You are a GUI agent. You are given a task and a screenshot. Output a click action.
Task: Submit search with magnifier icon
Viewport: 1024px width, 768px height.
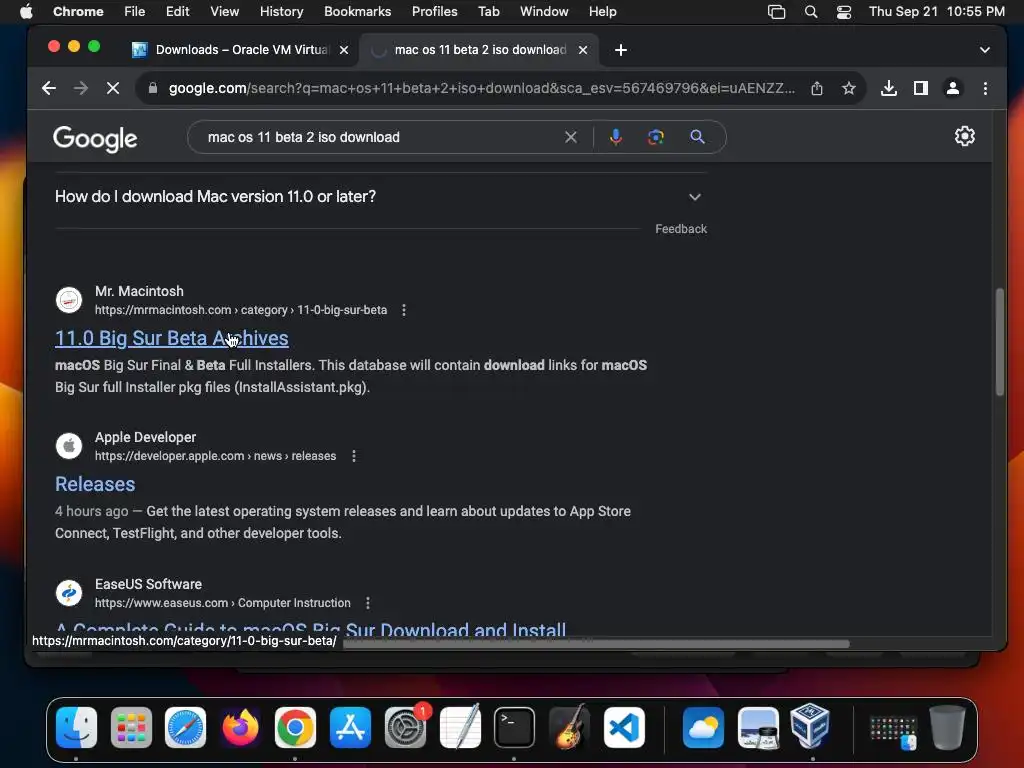point(697,137)
